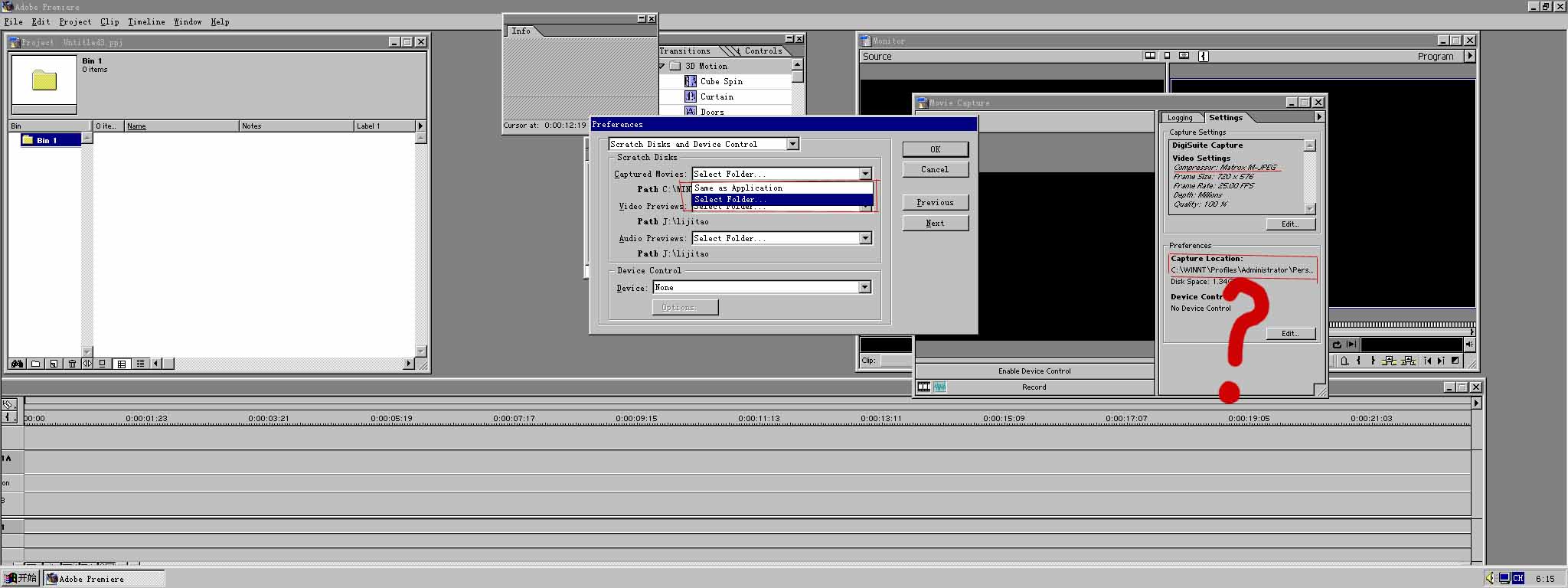This screenshot has height=588, width=1568.
Task: Click the Program monitor jog tread strip
Action: pos(1402,325)
